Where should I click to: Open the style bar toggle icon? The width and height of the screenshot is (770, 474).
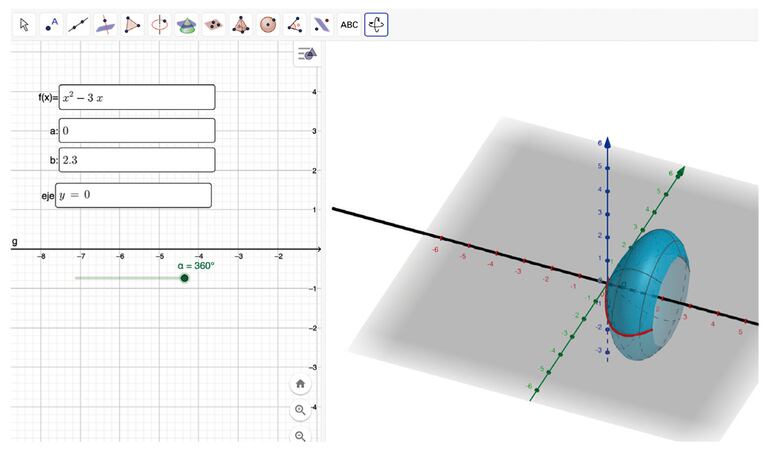coord(307,53)
